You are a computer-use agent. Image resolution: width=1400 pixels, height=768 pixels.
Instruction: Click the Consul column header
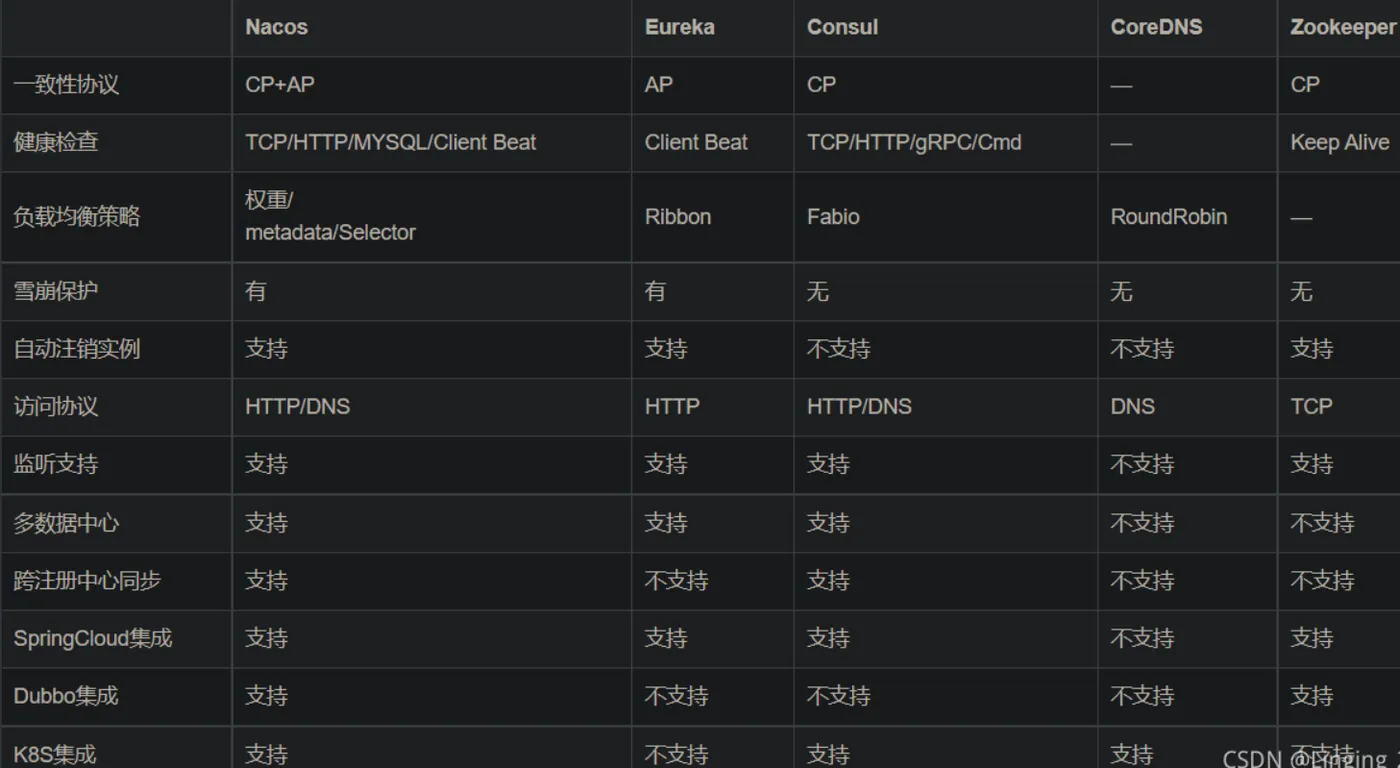pos(842,27)
